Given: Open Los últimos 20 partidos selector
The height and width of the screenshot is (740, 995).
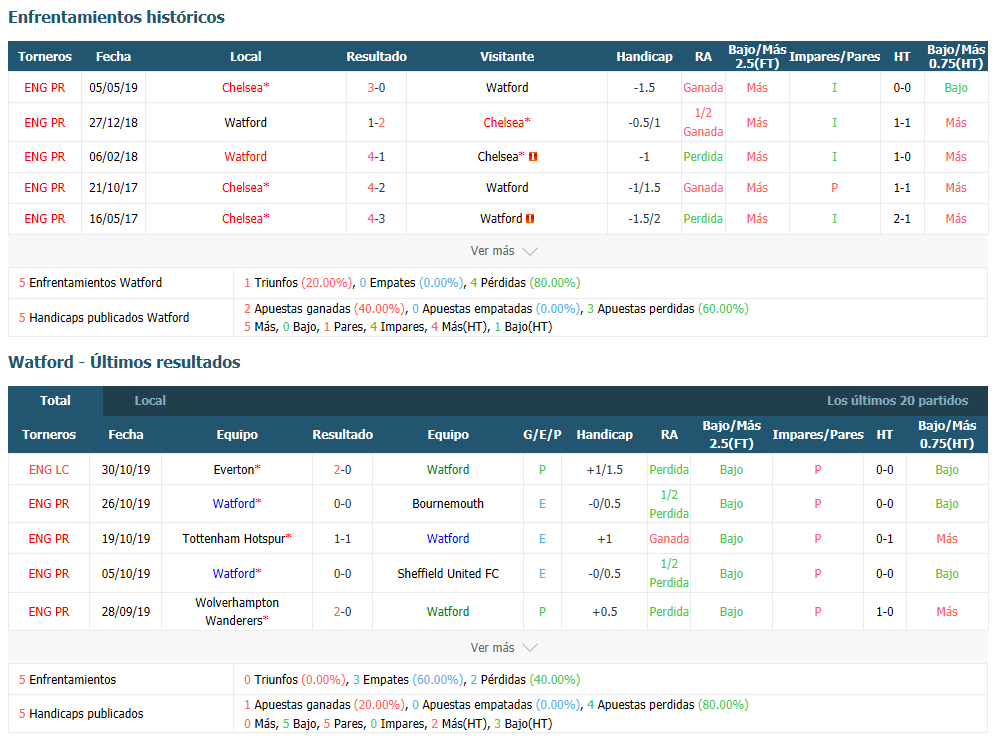Looking at the screenshot, I should pos(897,400).
